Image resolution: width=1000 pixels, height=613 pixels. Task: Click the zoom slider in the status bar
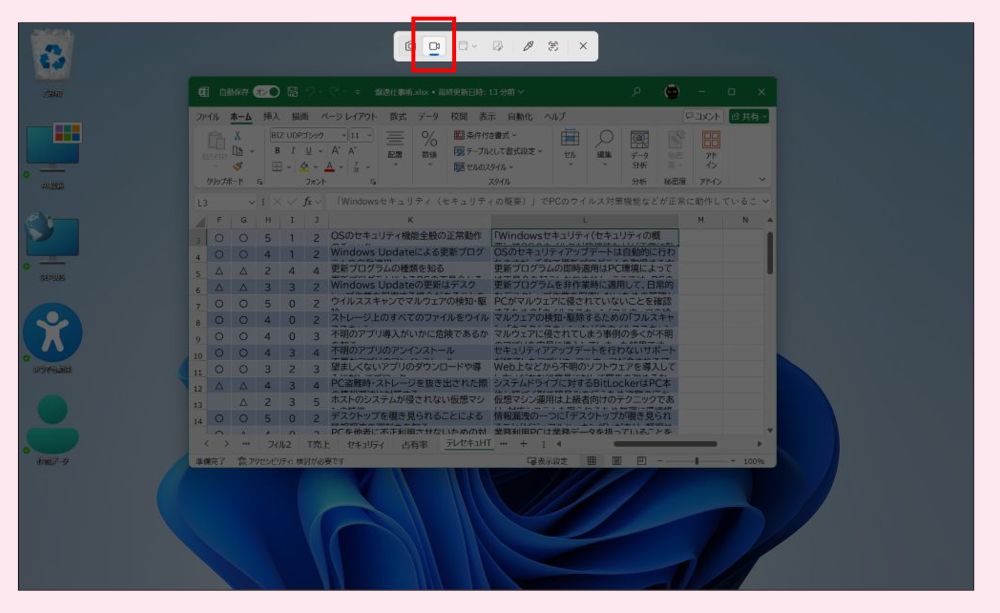(696, 461)
